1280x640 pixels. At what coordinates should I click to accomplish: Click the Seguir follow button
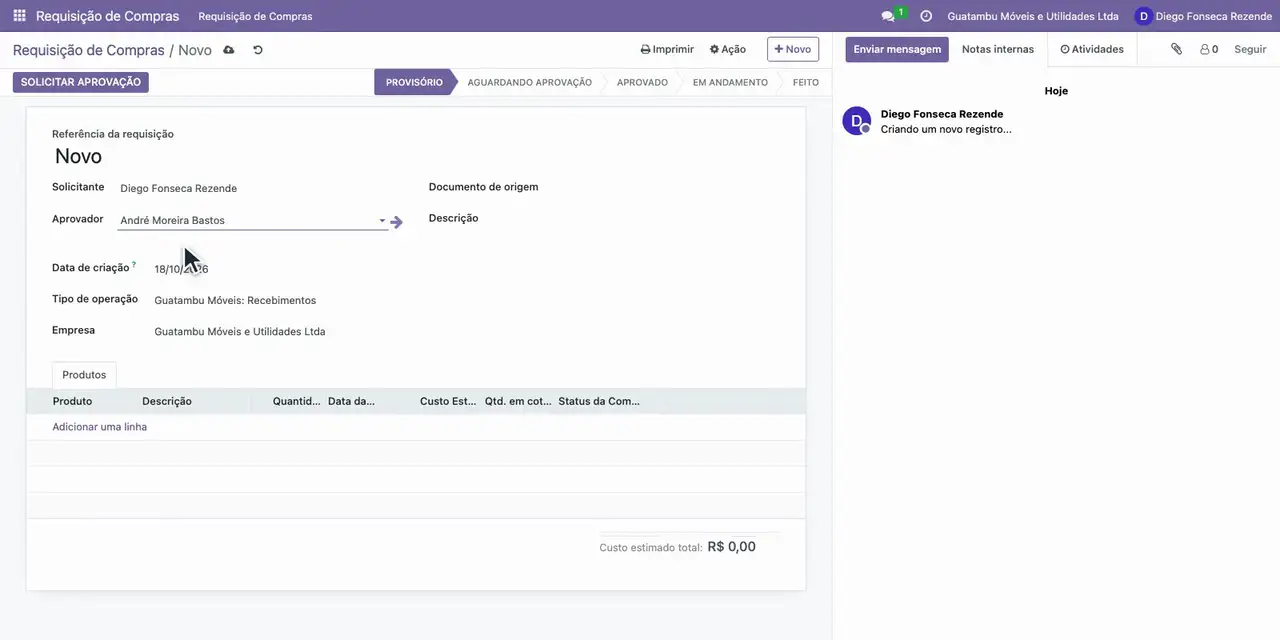point(1250,49)
